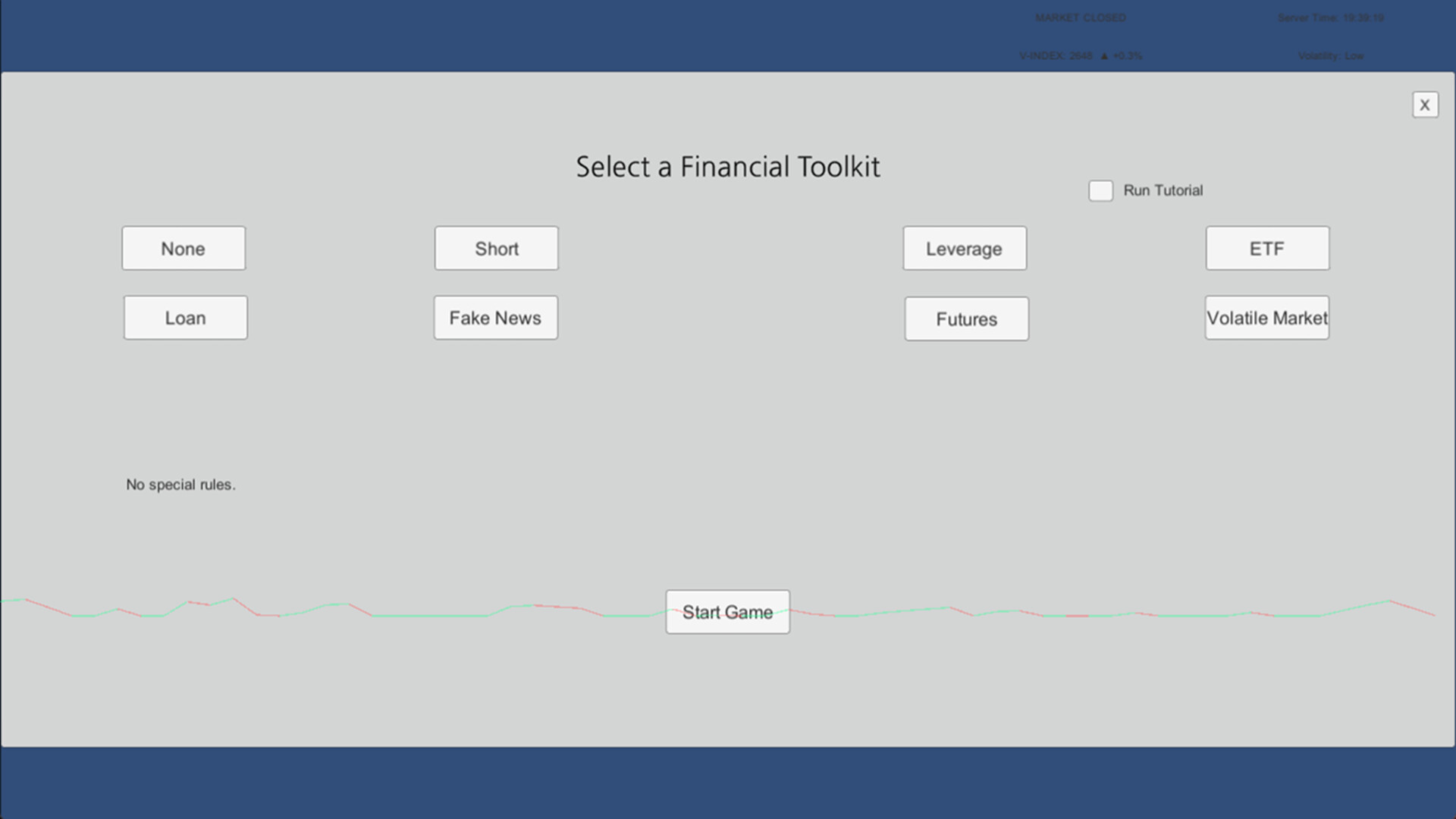Viewport: 1456px width, 819px height.
Task: Click the V-INDEX 2648 ticker readout
Action: point(1054,55)
